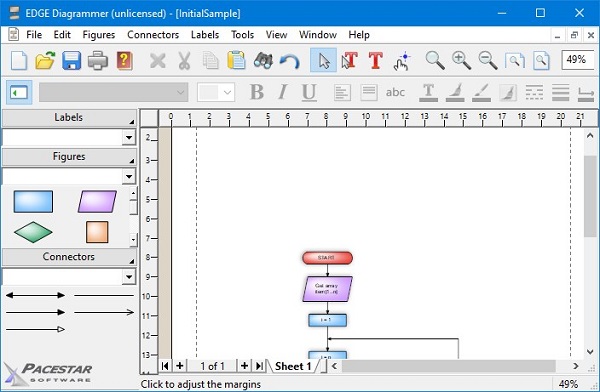Zoom in with the plus magnifier
Image resolution: width=600 pixels, height=392 pixels.
(461, 60)
